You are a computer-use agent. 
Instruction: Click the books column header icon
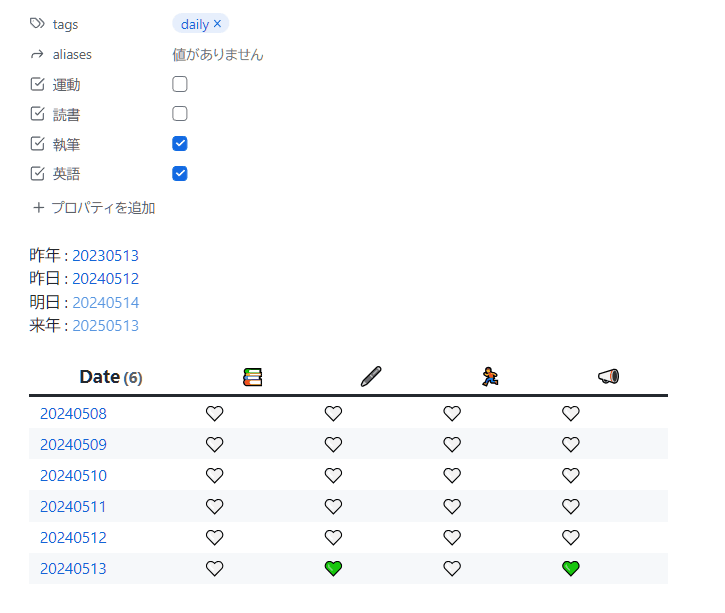pyautogui.click(x=252, y=377)
